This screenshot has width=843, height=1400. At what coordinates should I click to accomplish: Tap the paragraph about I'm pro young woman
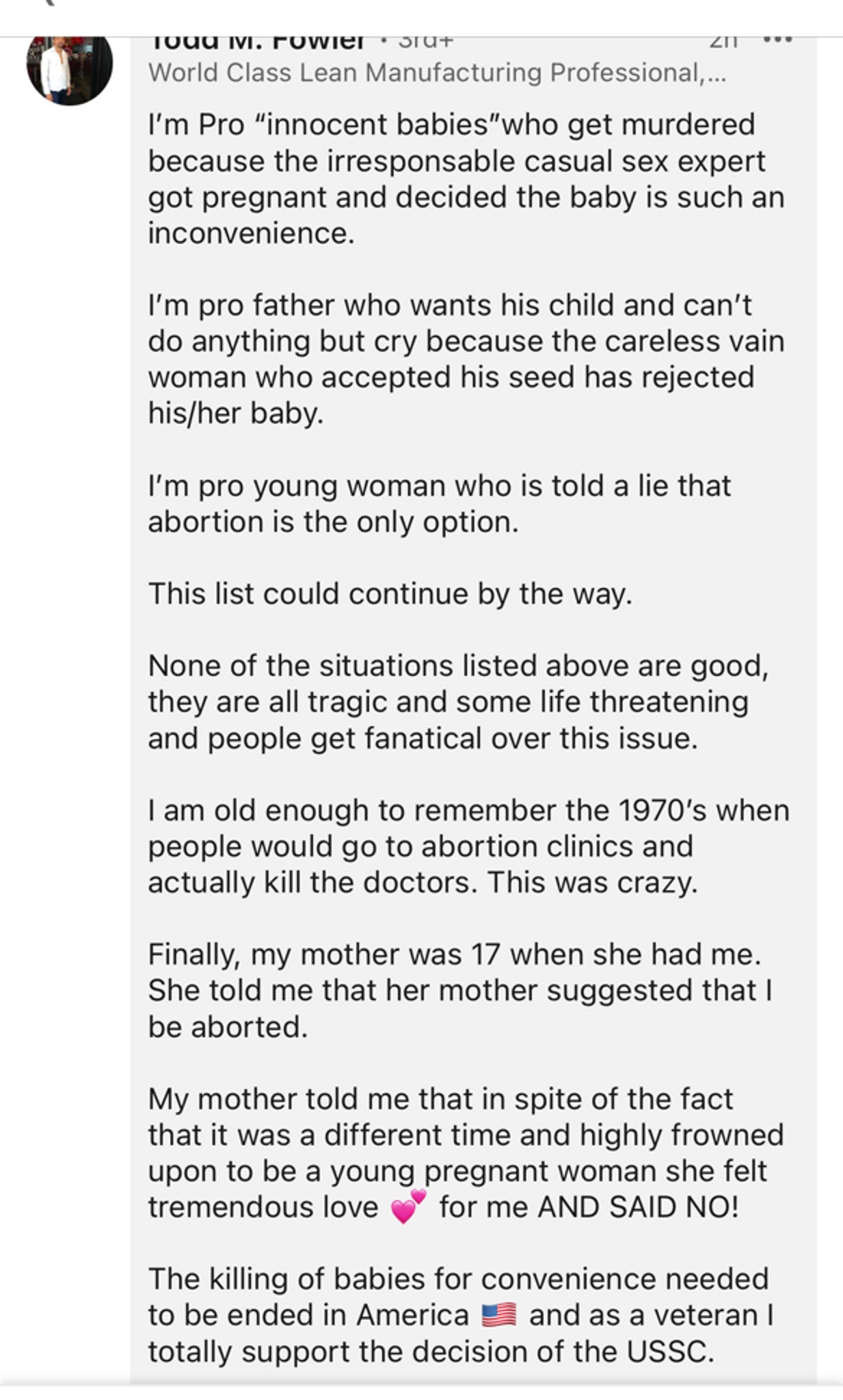439,504
